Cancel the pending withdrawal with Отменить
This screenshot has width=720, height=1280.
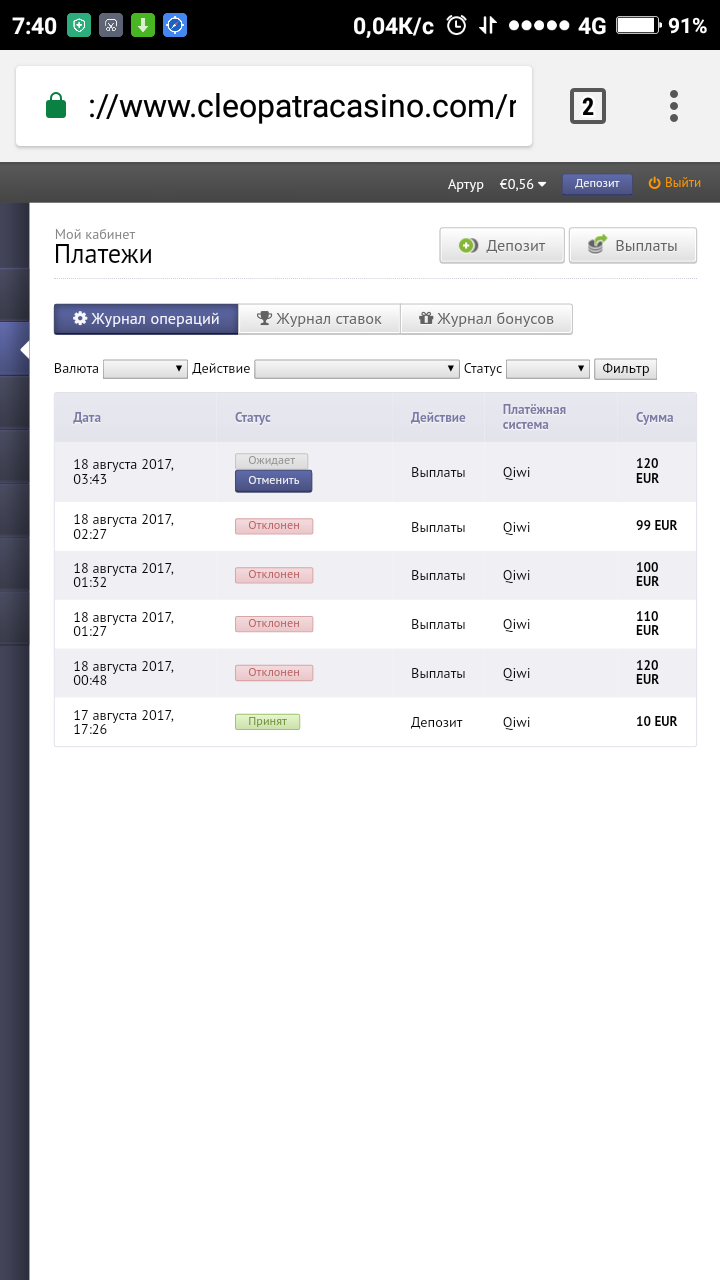tap(273, 481)
